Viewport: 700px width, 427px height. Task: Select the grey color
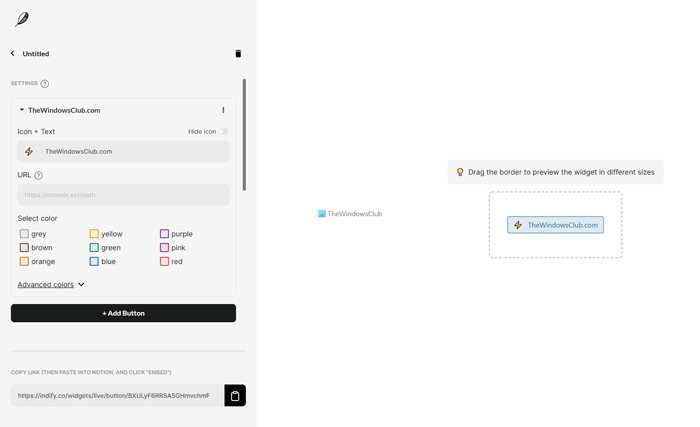coord(24,234)
